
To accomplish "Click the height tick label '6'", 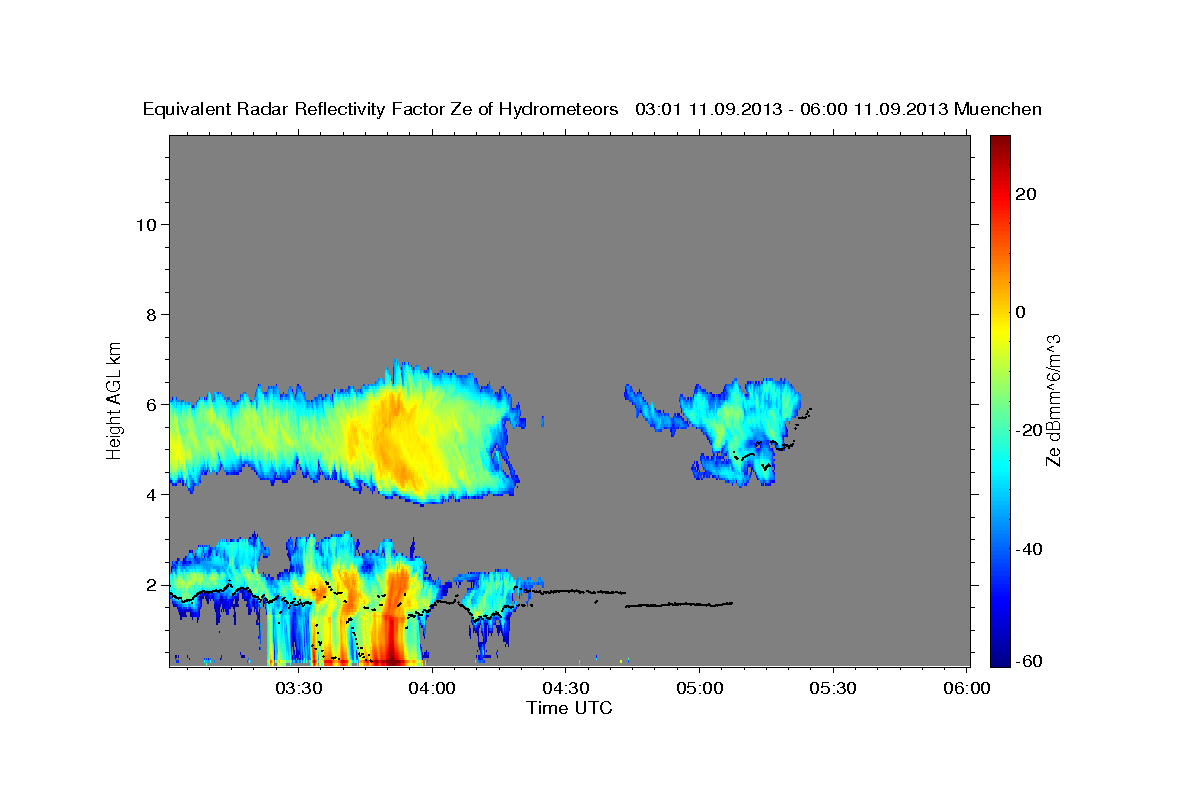I will click(x=152, y=405).
